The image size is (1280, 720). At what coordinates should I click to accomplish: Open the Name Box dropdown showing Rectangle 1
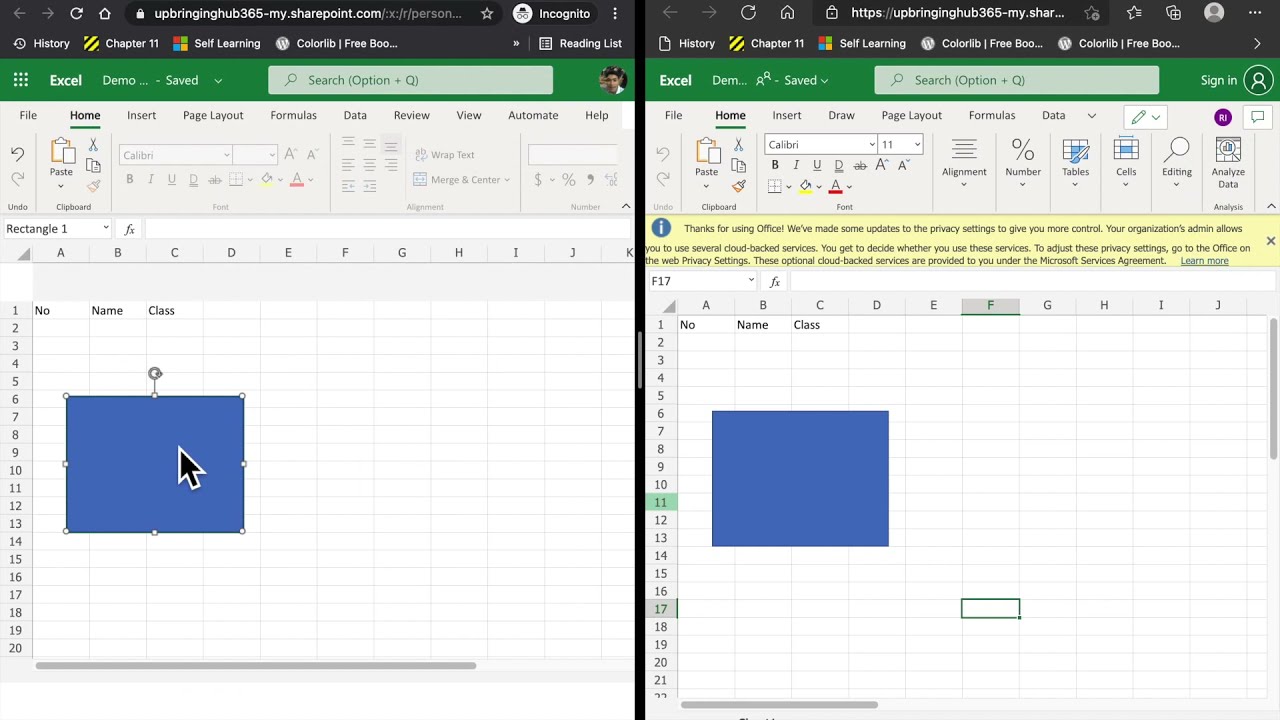click(106, 229)
